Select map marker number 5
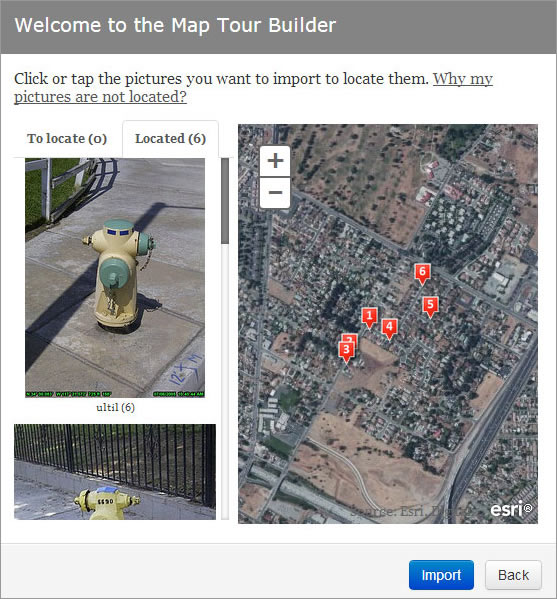Viewport: 557px width, 599px height. click(430, 307)
